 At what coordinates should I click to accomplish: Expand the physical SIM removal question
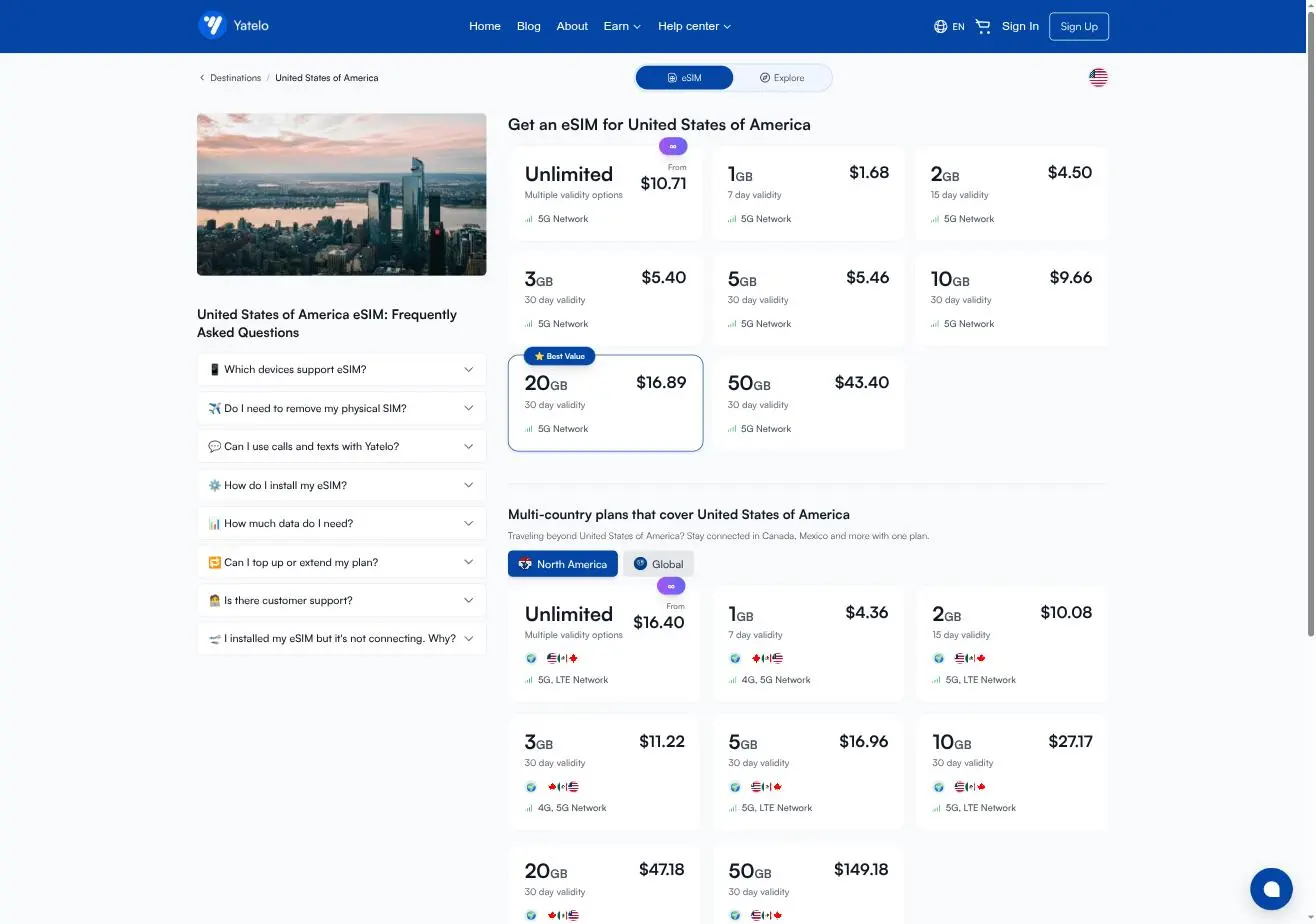342,408
